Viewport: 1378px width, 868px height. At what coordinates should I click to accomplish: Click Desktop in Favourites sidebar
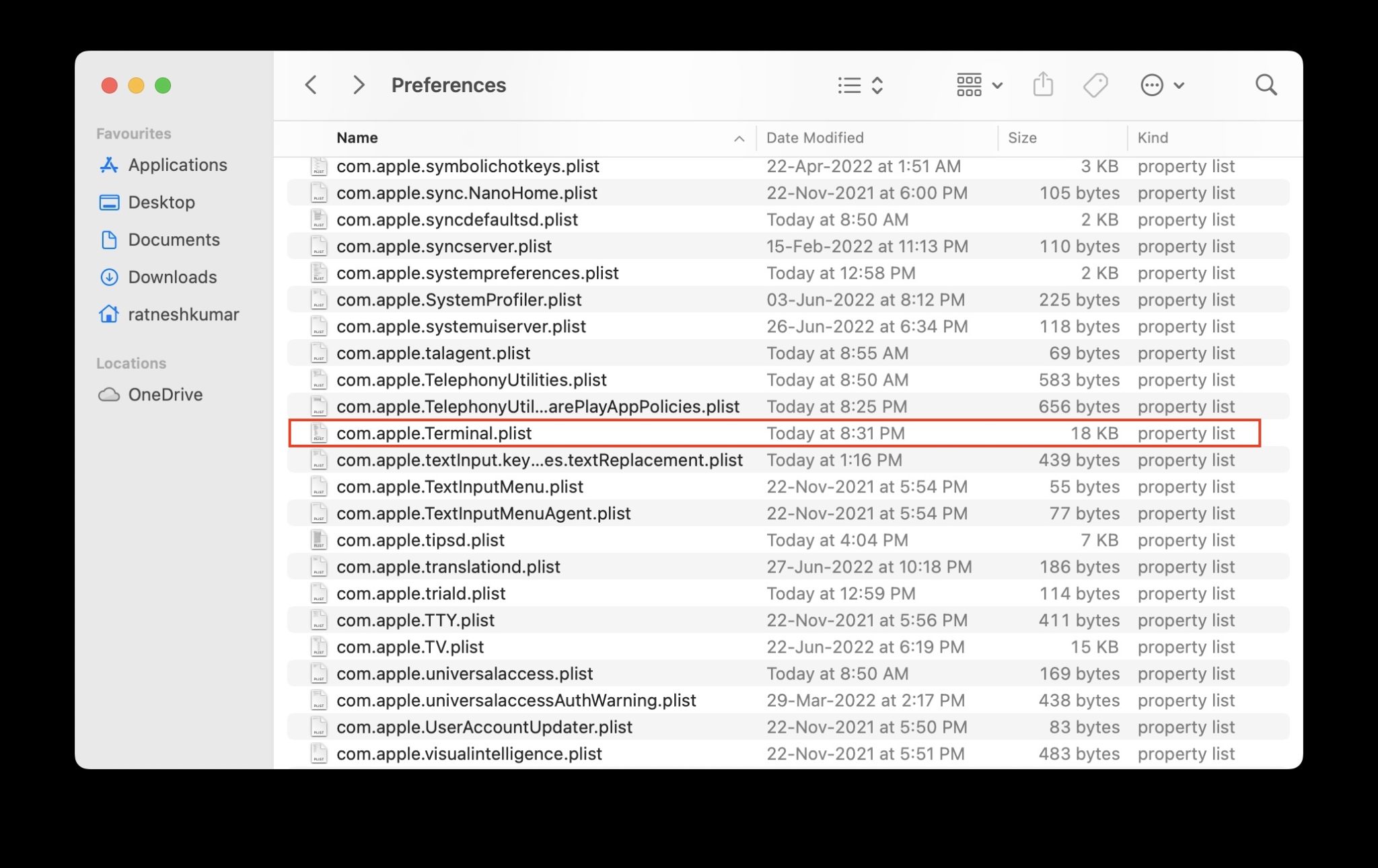[x=162, y=200]
